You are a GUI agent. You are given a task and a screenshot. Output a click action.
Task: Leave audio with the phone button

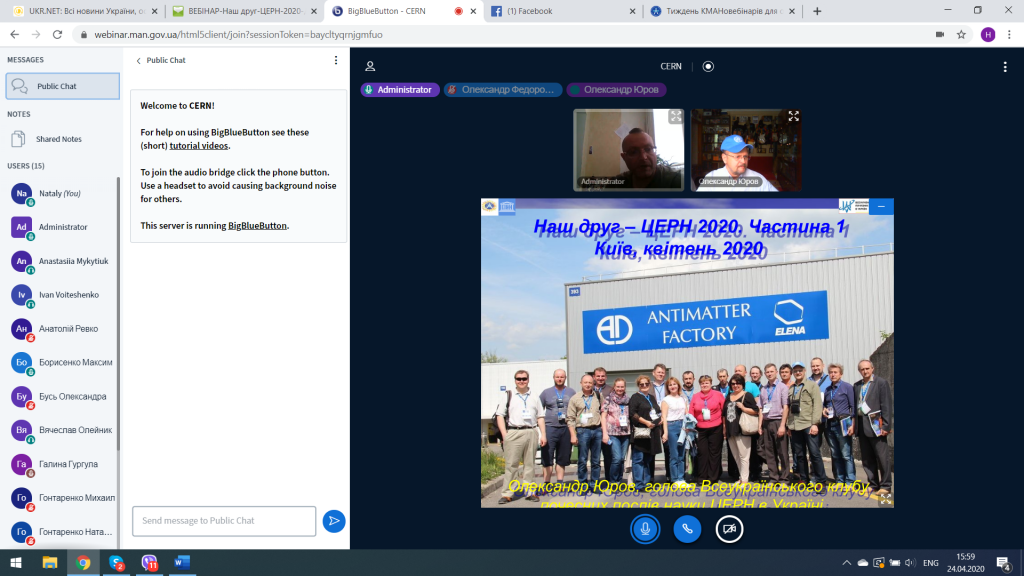[x=687, y=529]
